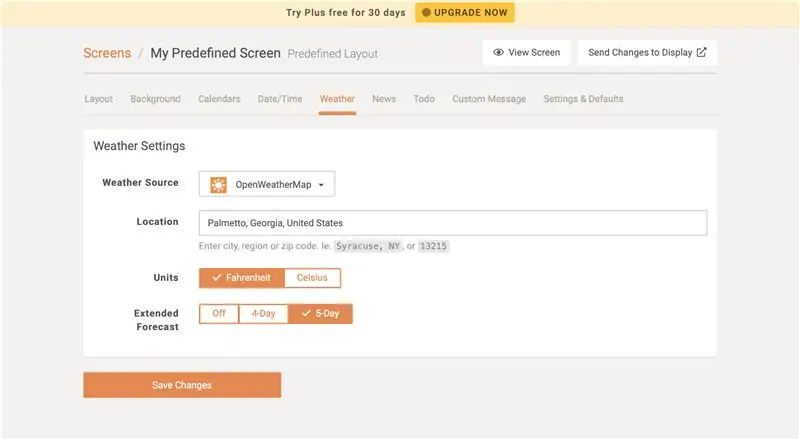Select Celsius units
This screenshot has width=800, height=439.
point(312,278)
